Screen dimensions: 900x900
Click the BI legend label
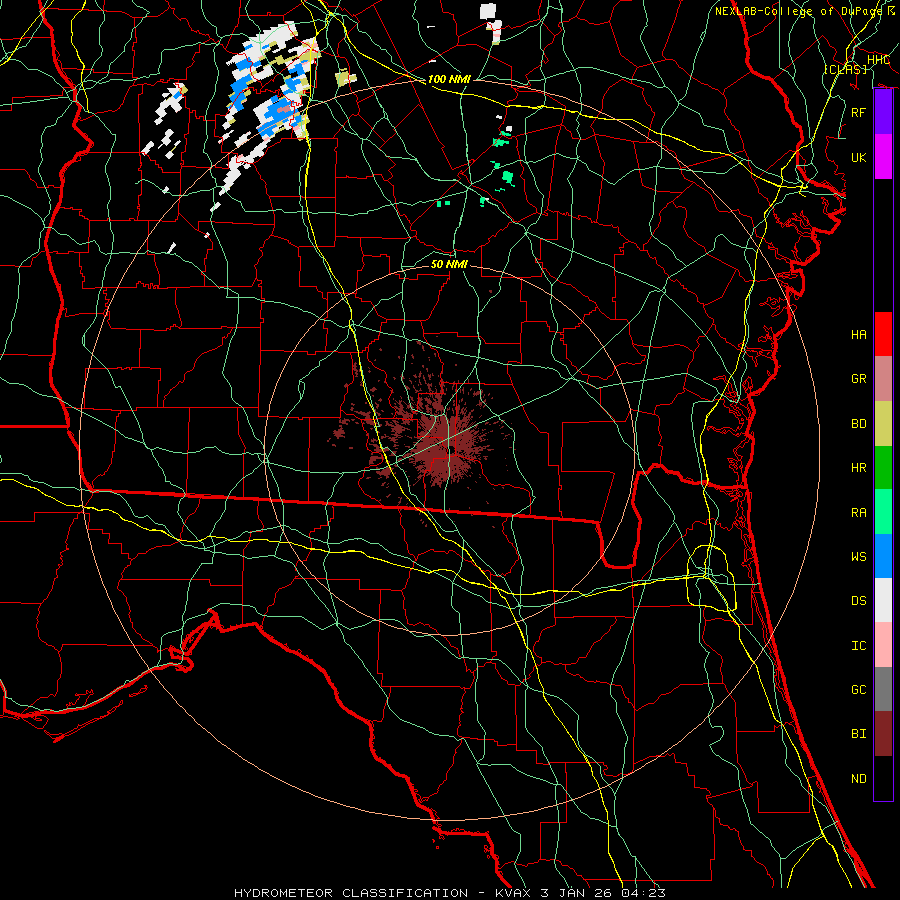[x=858, y=734]
